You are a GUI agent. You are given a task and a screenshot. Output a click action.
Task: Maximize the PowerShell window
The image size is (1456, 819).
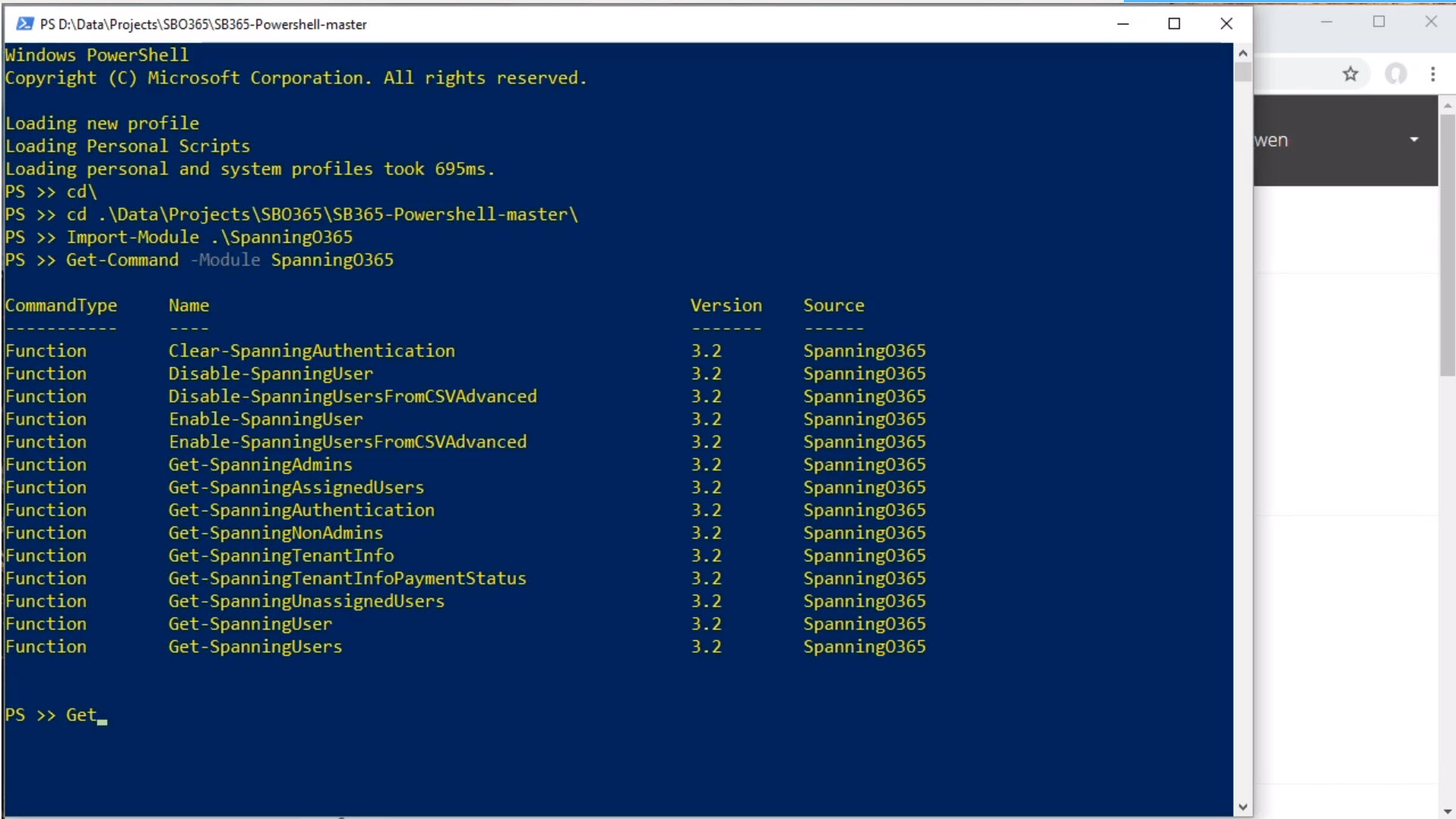click(1174, 24)
